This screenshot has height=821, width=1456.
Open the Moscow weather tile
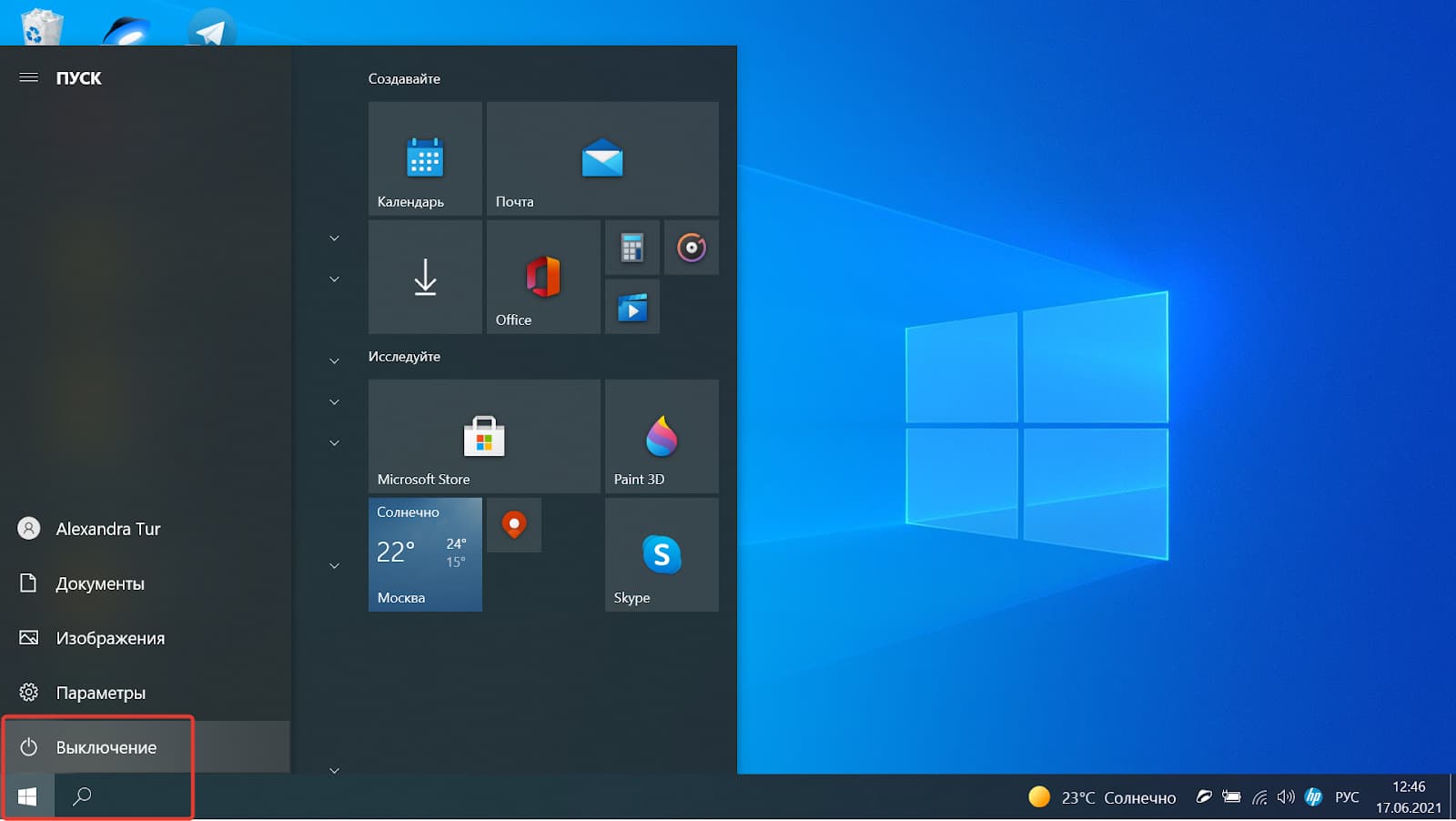425,554
